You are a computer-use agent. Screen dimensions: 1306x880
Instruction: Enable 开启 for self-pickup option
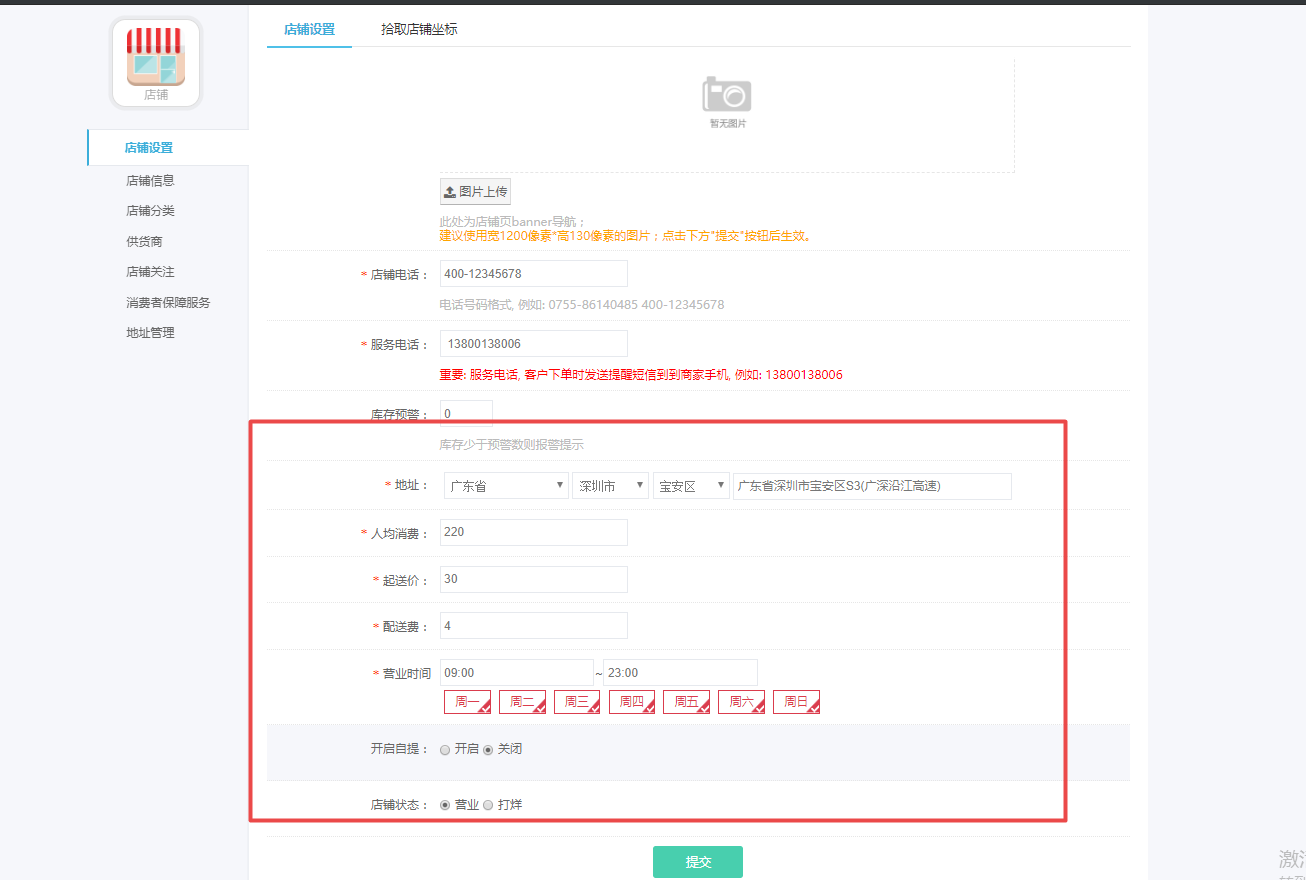pos(444,748)
